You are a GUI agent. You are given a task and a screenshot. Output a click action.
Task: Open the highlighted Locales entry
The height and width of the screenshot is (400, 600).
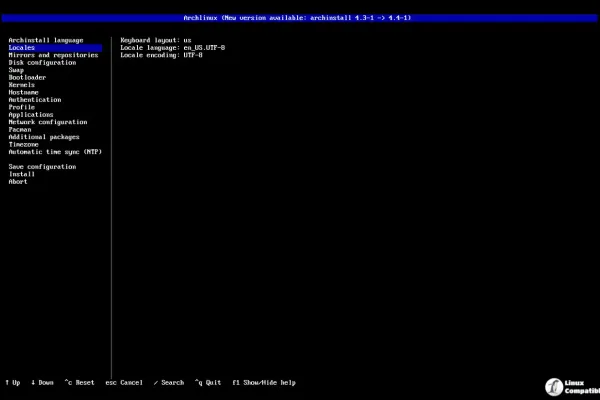pos(55,47)
